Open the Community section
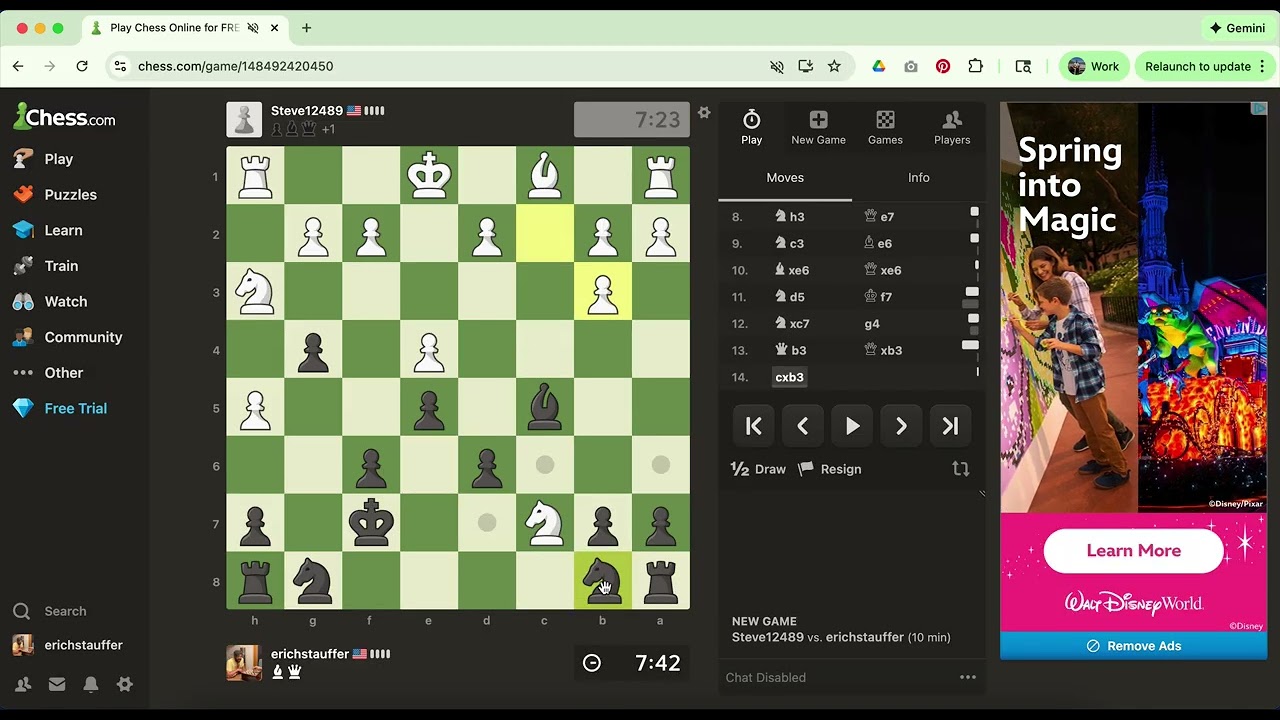This screenshot has width=1280, height=720. [x=67, y=337]
